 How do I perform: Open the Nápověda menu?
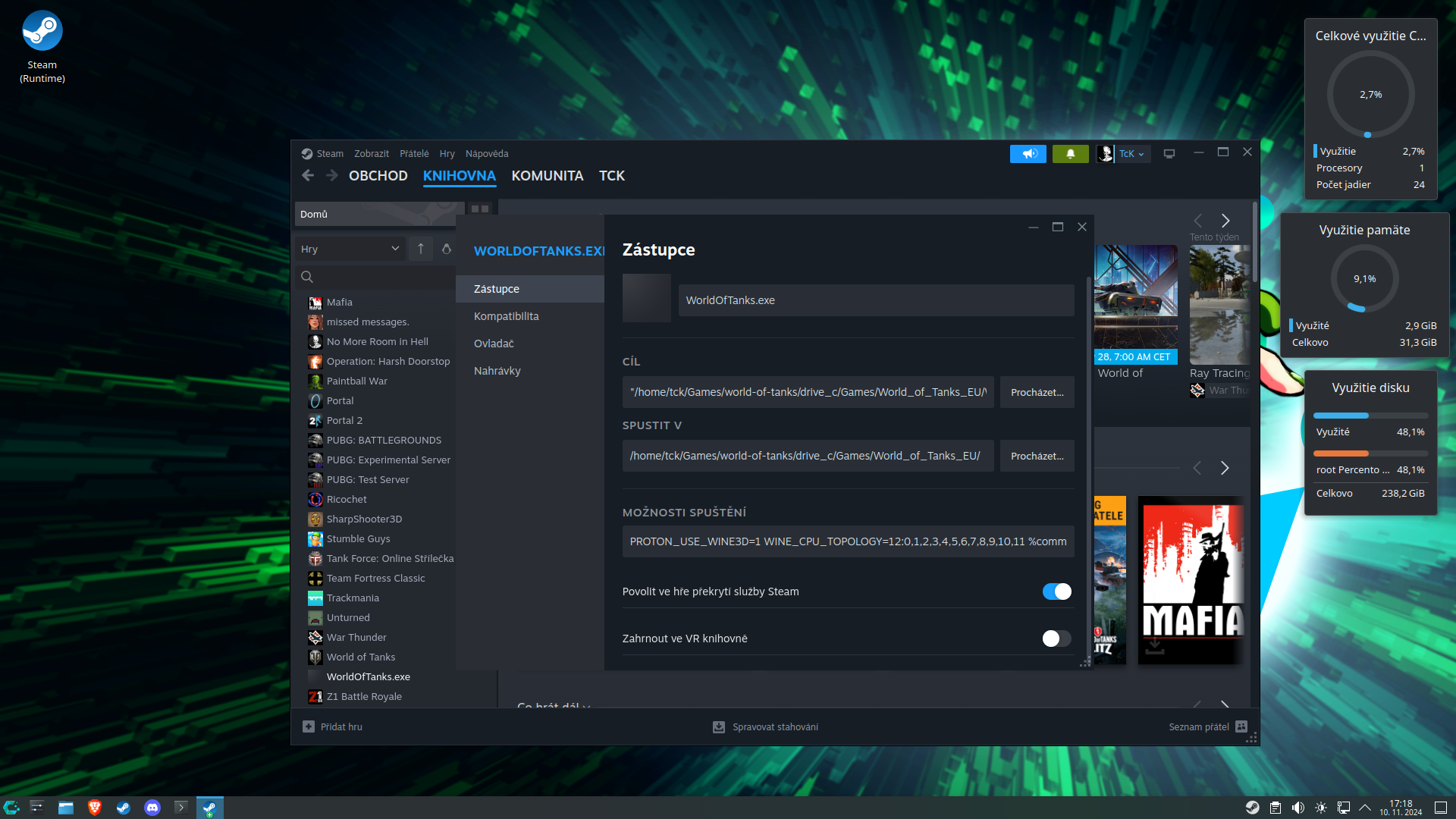click(487, 154)
